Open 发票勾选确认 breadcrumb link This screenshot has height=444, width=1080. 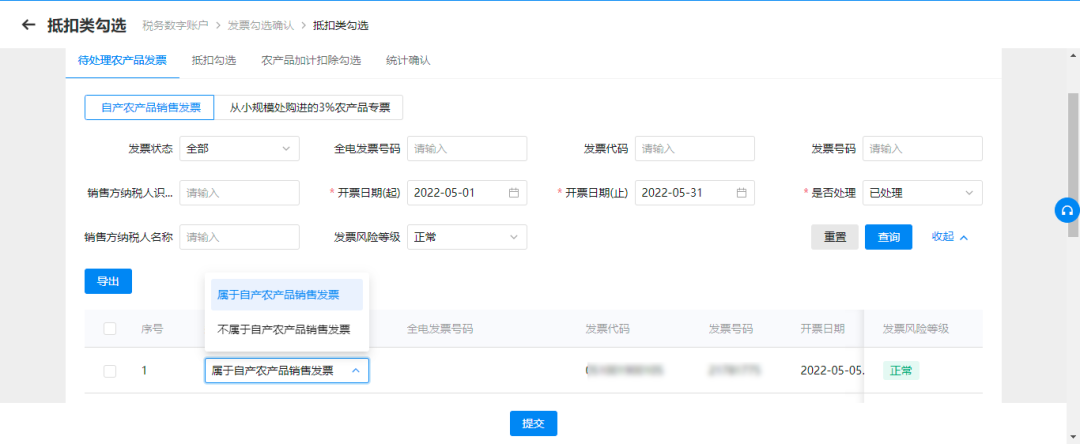[x=261, y=25]
